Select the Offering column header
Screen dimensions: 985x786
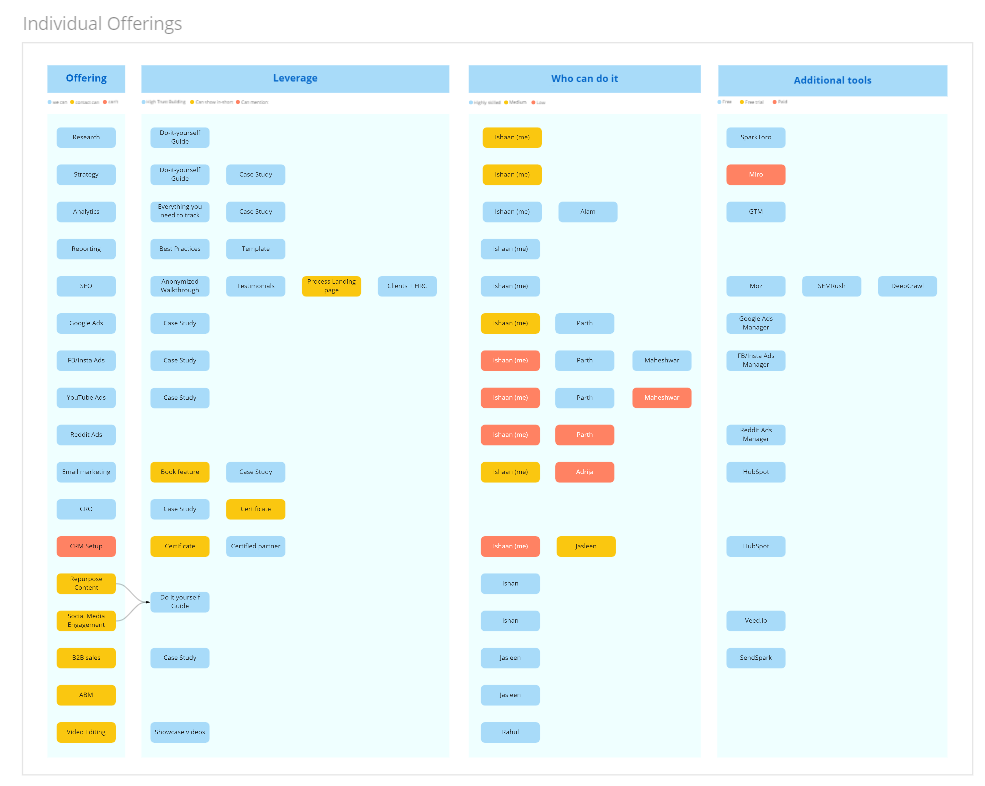point(86,79)
